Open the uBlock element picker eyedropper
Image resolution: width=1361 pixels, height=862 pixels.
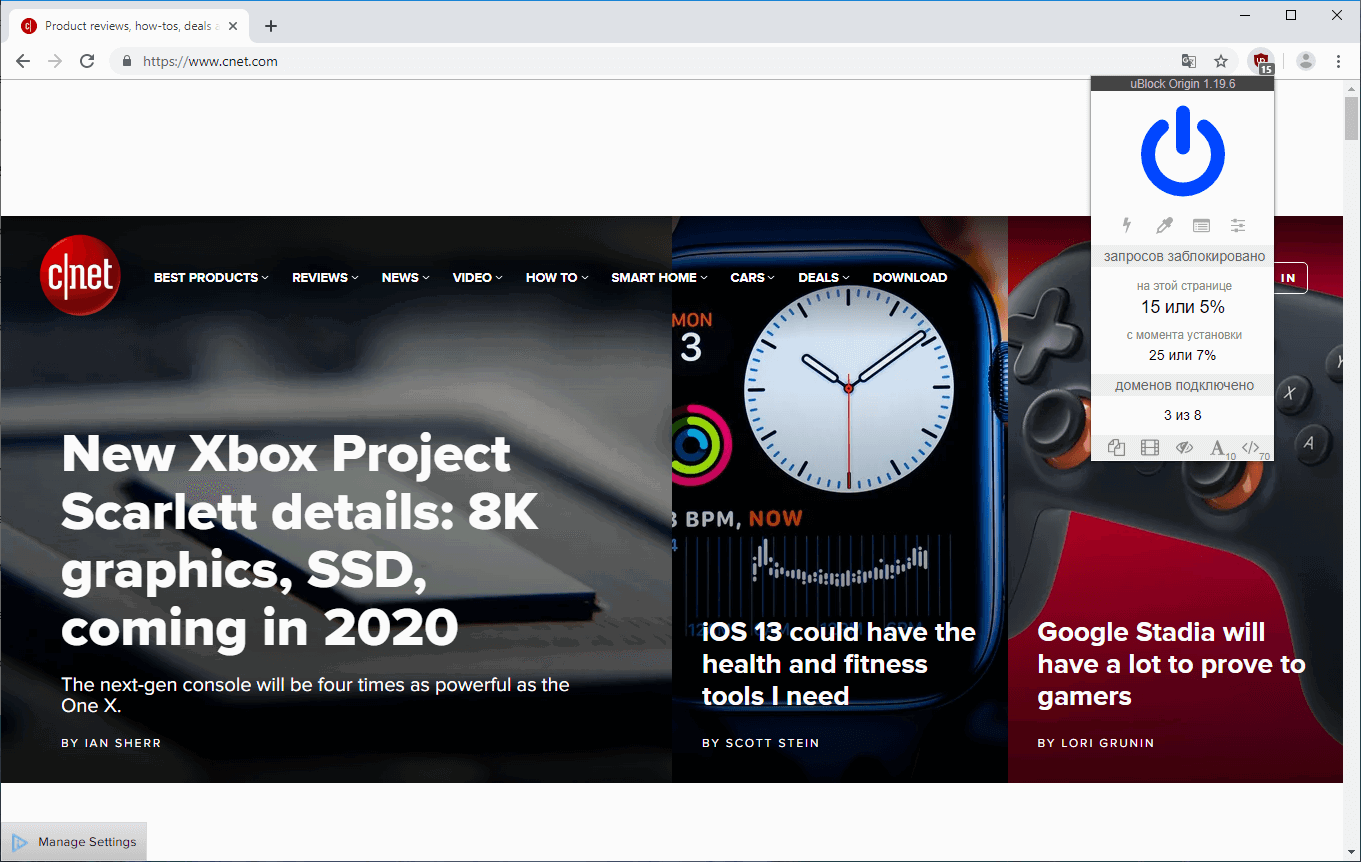(x=1164, y=225)
